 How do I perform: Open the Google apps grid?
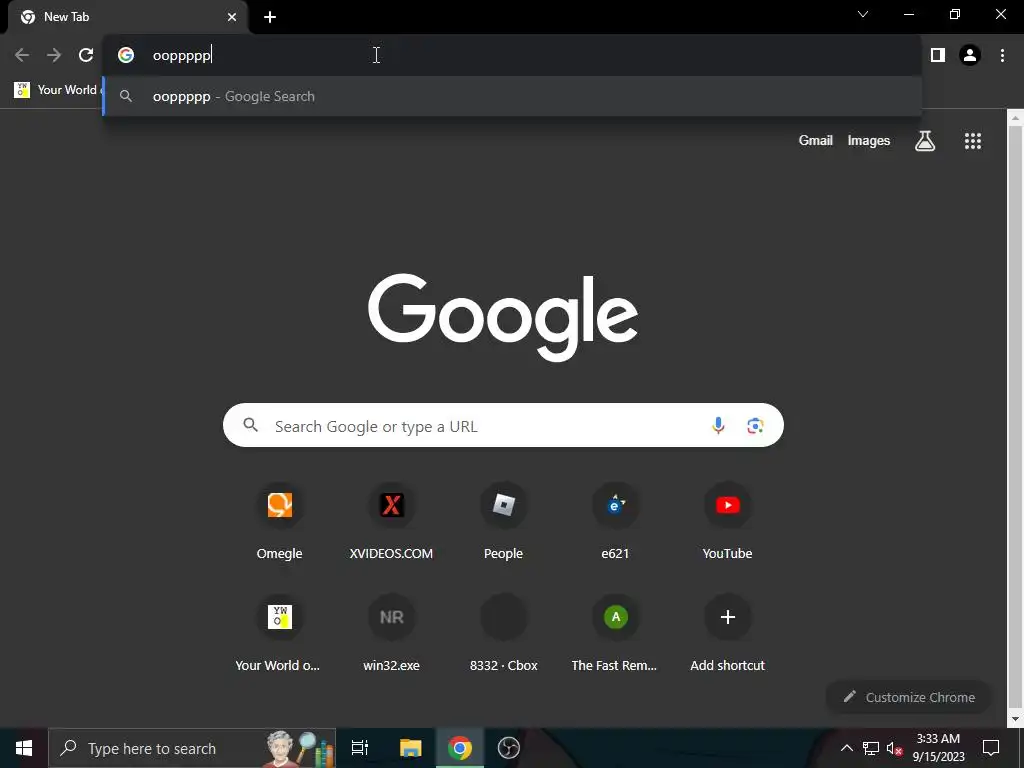973,141
